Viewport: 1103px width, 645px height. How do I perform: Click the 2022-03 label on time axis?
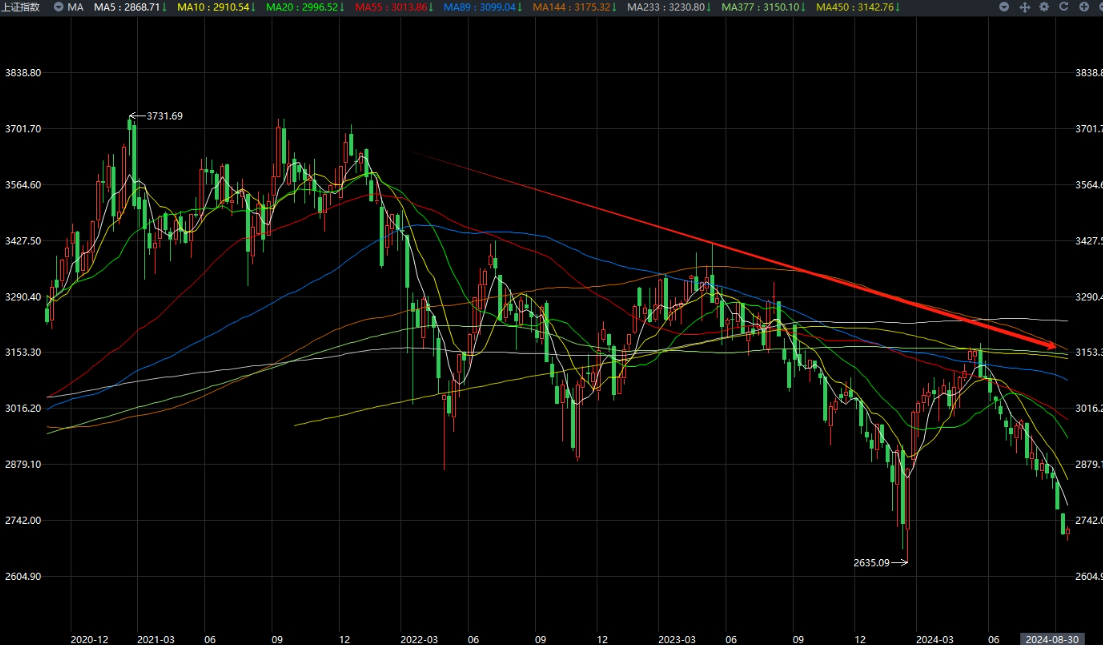418,638
